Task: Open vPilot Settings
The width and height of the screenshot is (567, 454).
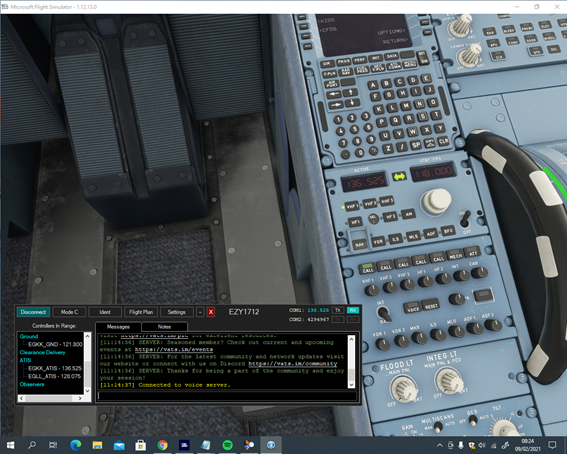Action: coord(176,312)
